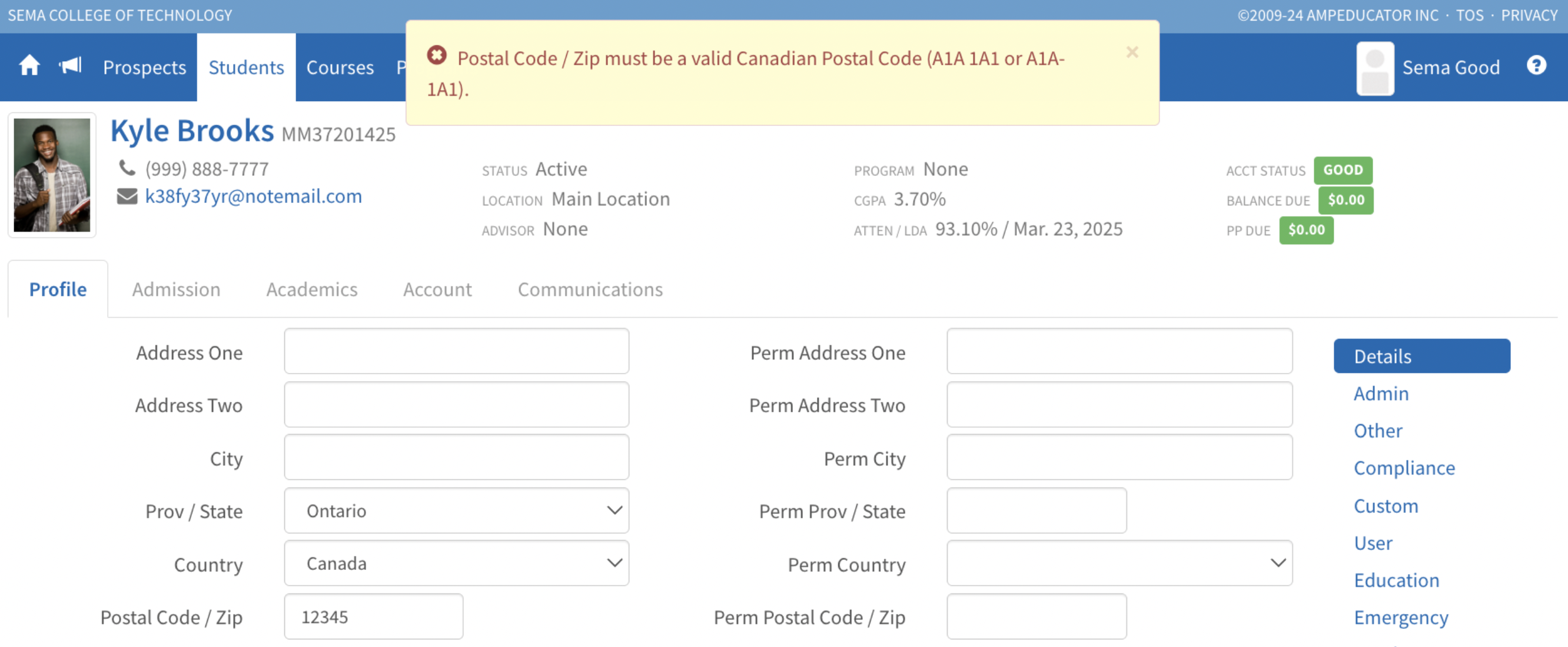
Task: Click the k38fy37yr@notemail.com email link
Action: pos(253,196)
